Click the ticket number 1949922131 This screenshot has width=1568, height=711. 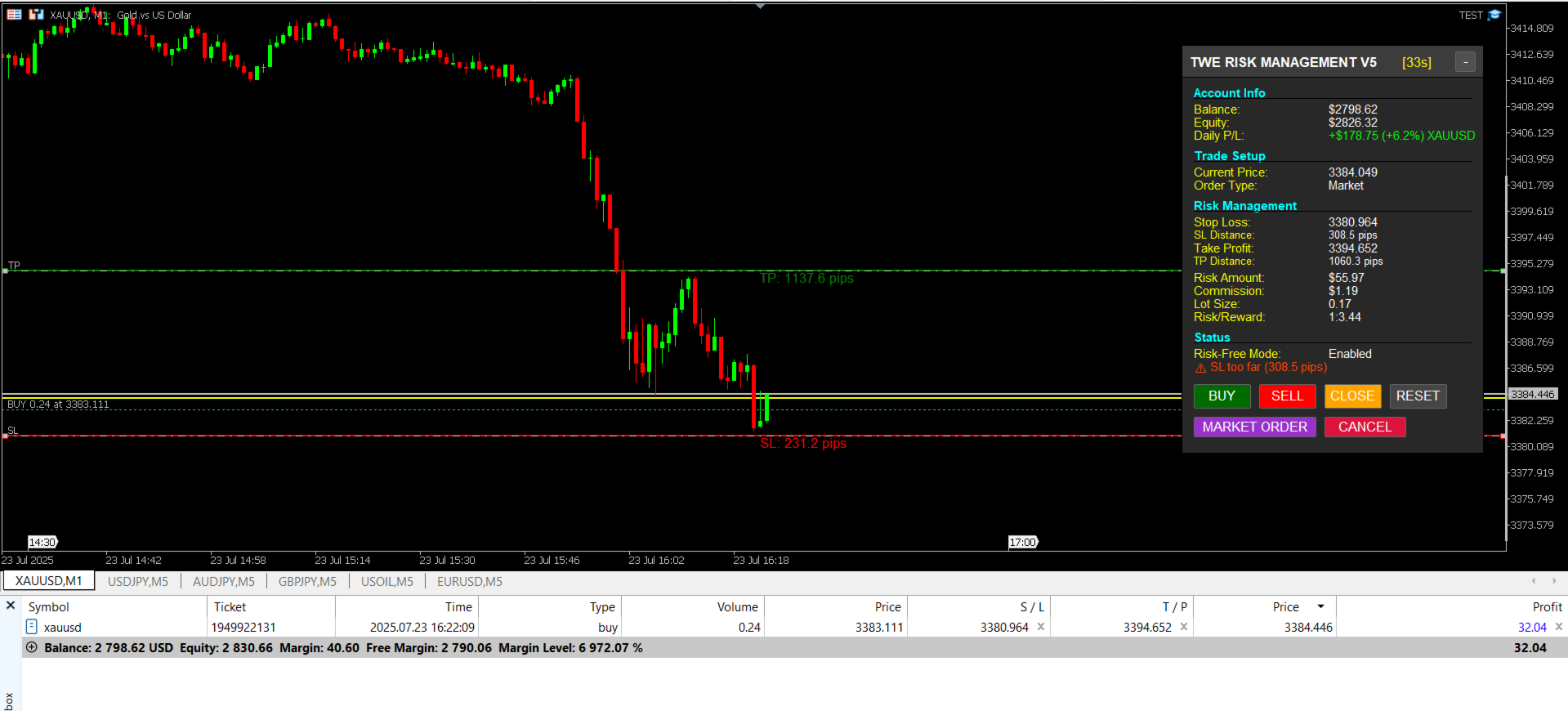243,628
